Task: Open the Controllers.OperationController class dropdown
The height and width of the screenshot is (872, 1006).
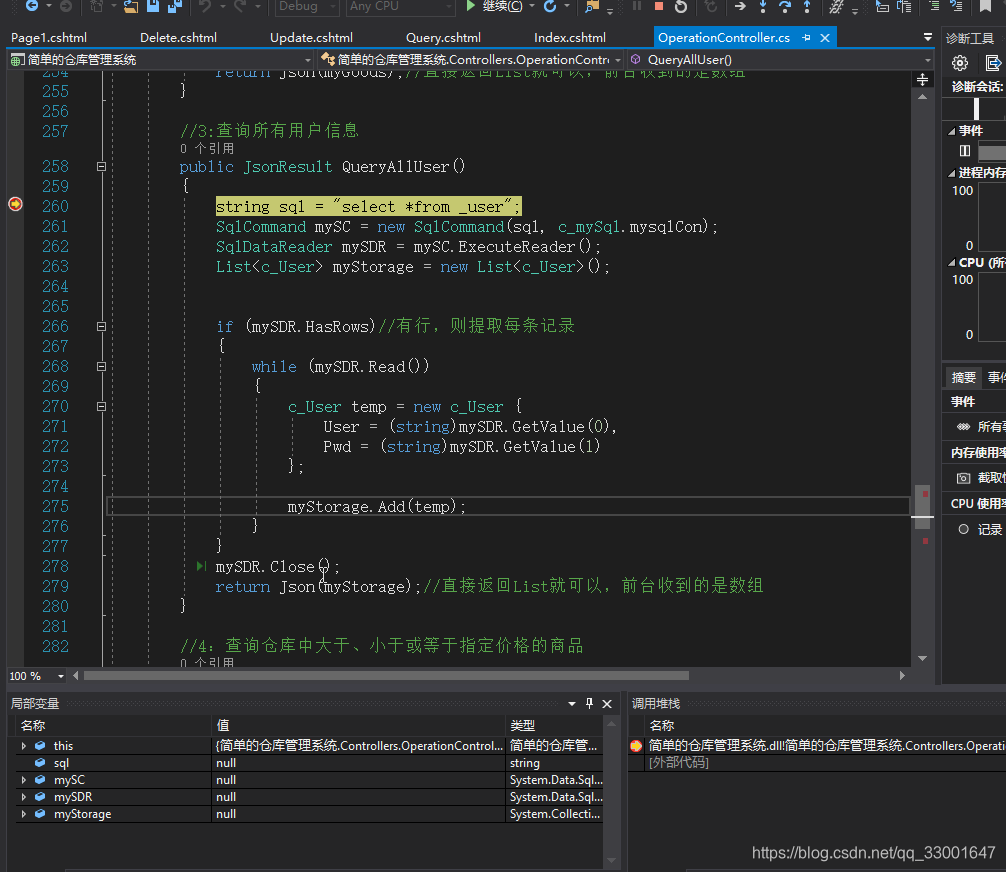Action: pos(471,60)
